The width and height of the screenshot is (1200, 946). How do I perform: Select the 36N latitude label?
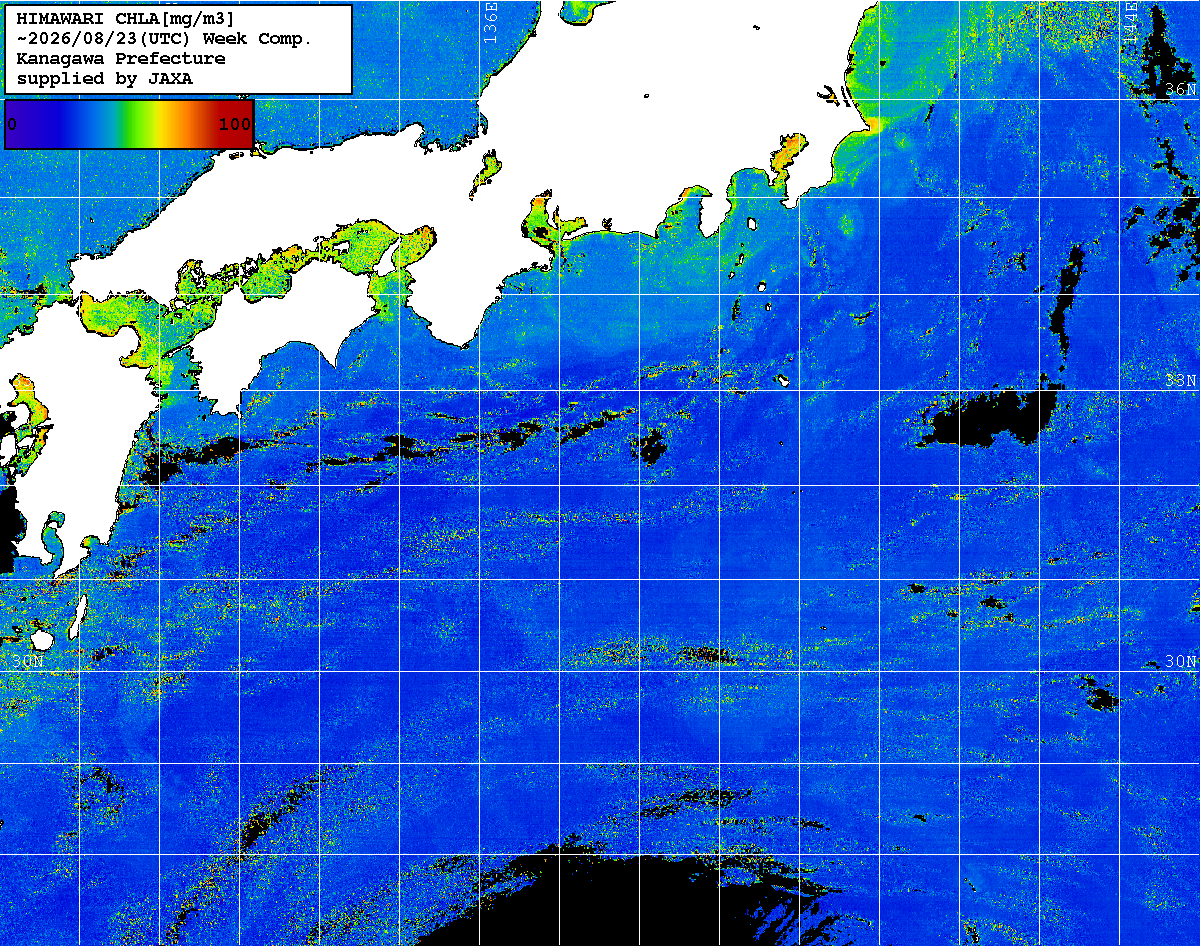pyautogui.click(x=1180, y=89)
